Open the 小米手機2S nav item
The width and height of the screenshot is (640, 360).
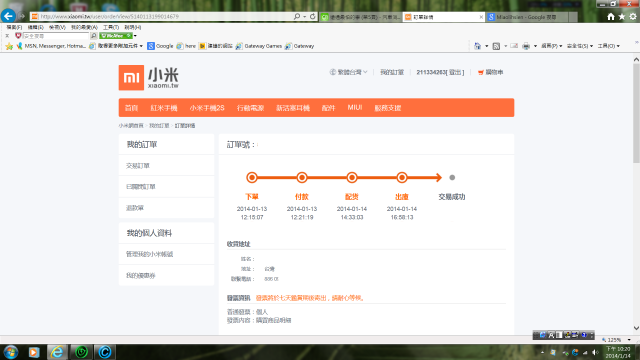pyautogui.click(x=207, y=108)
